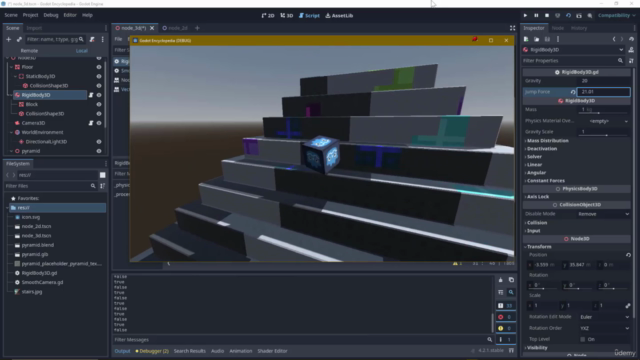The height and width of the screenshot is (360, 640).
Task: Expand the Deactivation section
Action: coord(542,149)
